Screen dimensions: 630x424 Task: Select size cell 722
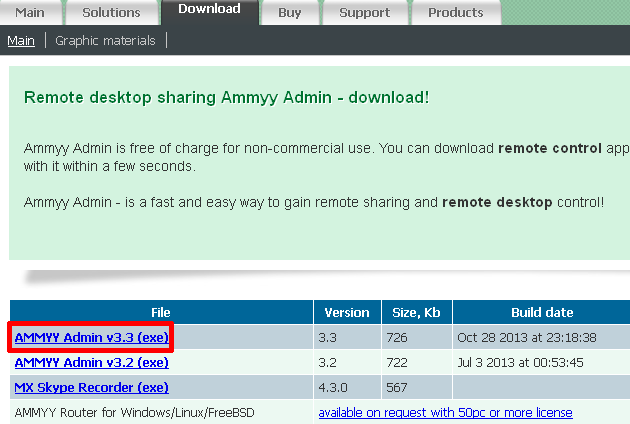coord(417,363)
